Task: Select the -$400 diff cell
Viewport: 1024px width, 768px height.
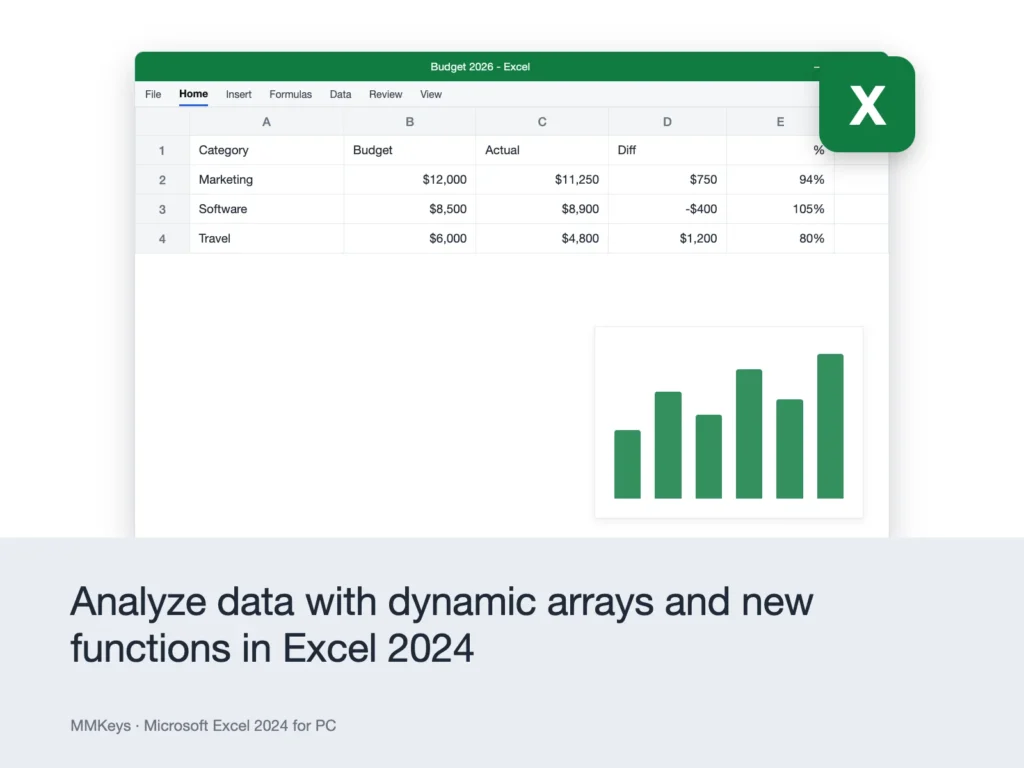Action: pos(667,209)
